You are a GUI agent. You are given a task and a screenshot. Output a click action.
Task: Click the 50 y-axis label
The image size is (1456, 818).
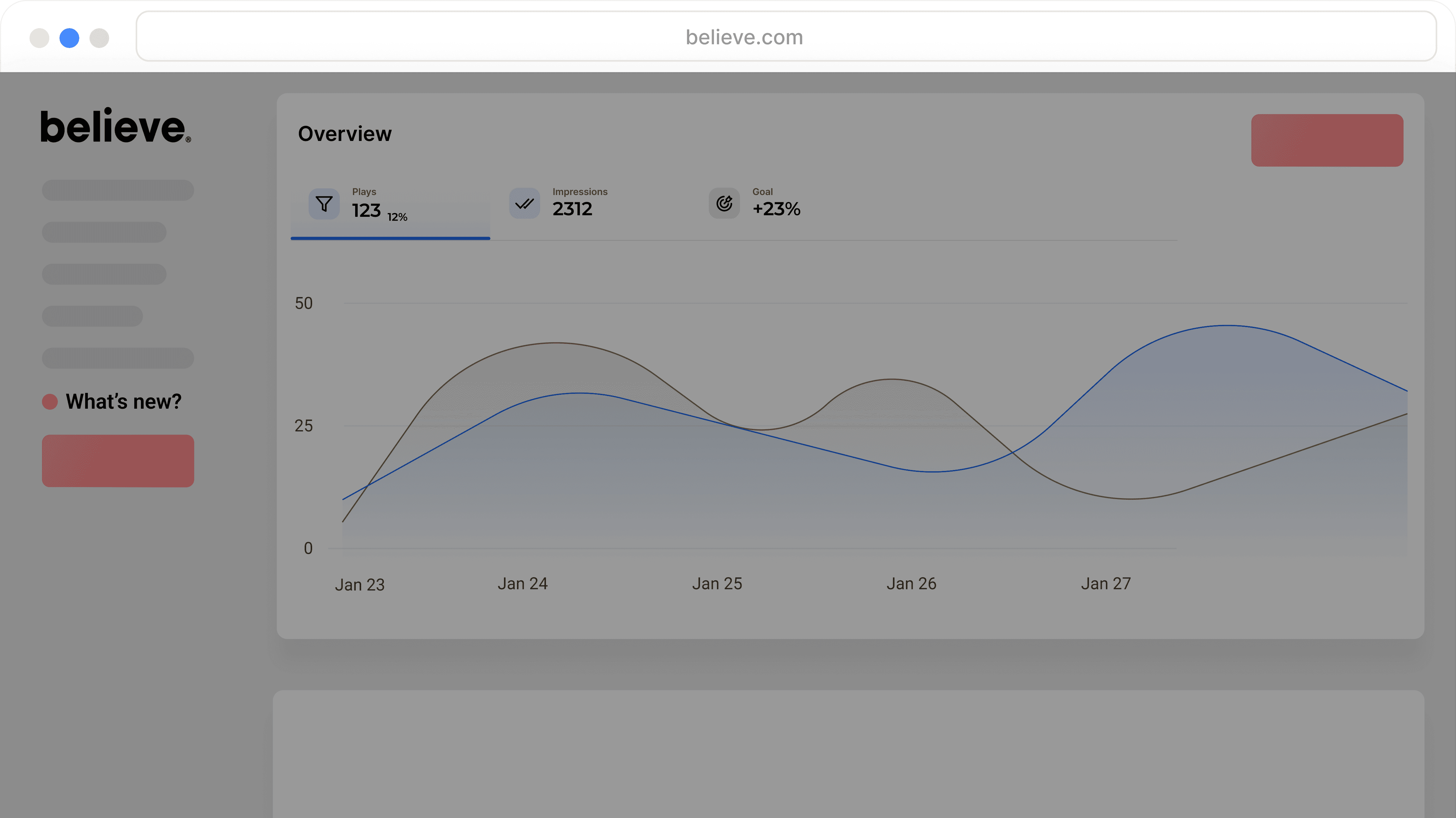304,303
